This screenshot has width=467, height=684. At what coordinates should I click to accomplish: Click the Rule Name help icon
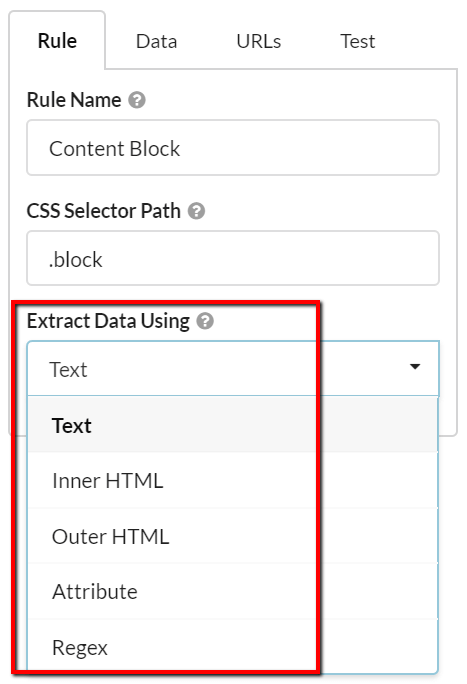coord(136,100)
